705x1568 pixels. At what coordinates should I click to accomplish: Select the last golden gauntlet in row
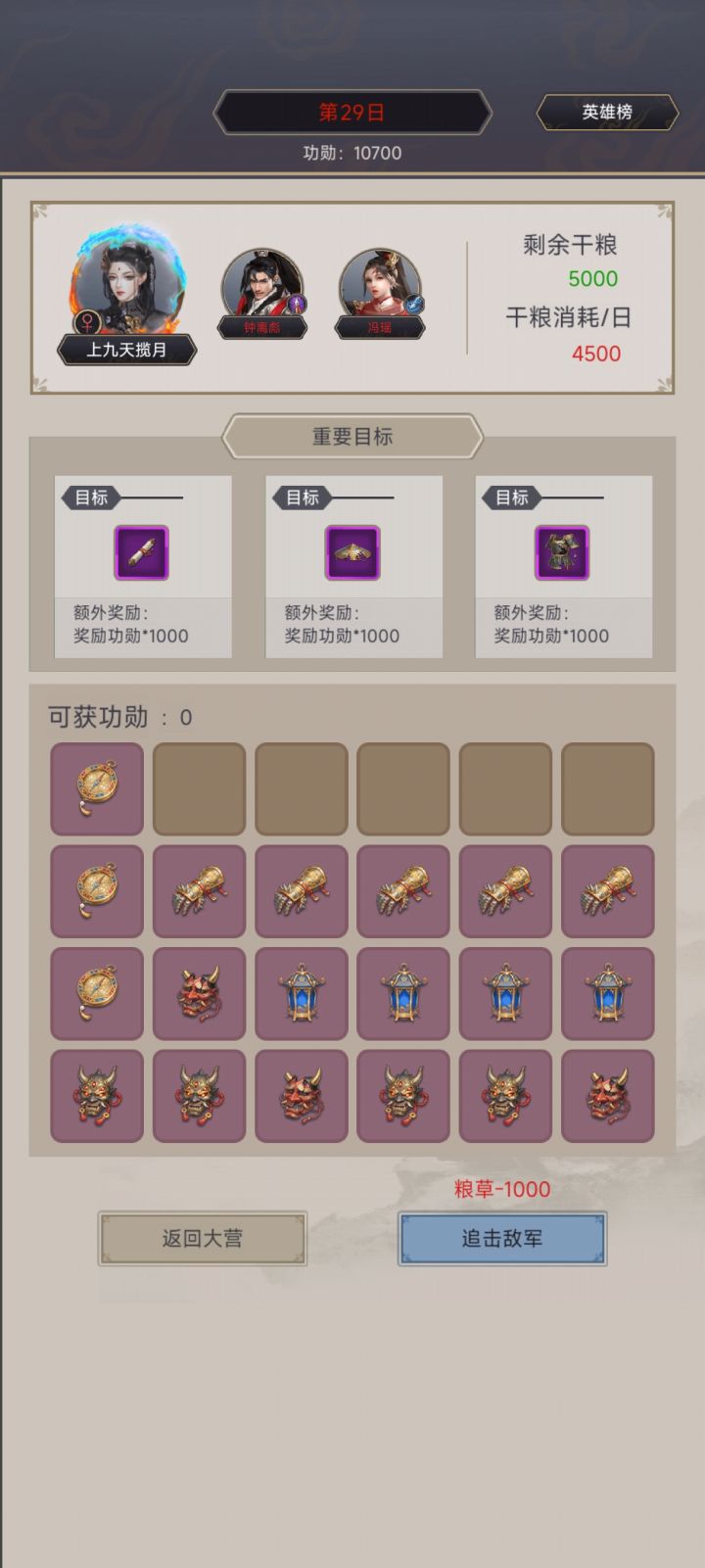607,891
